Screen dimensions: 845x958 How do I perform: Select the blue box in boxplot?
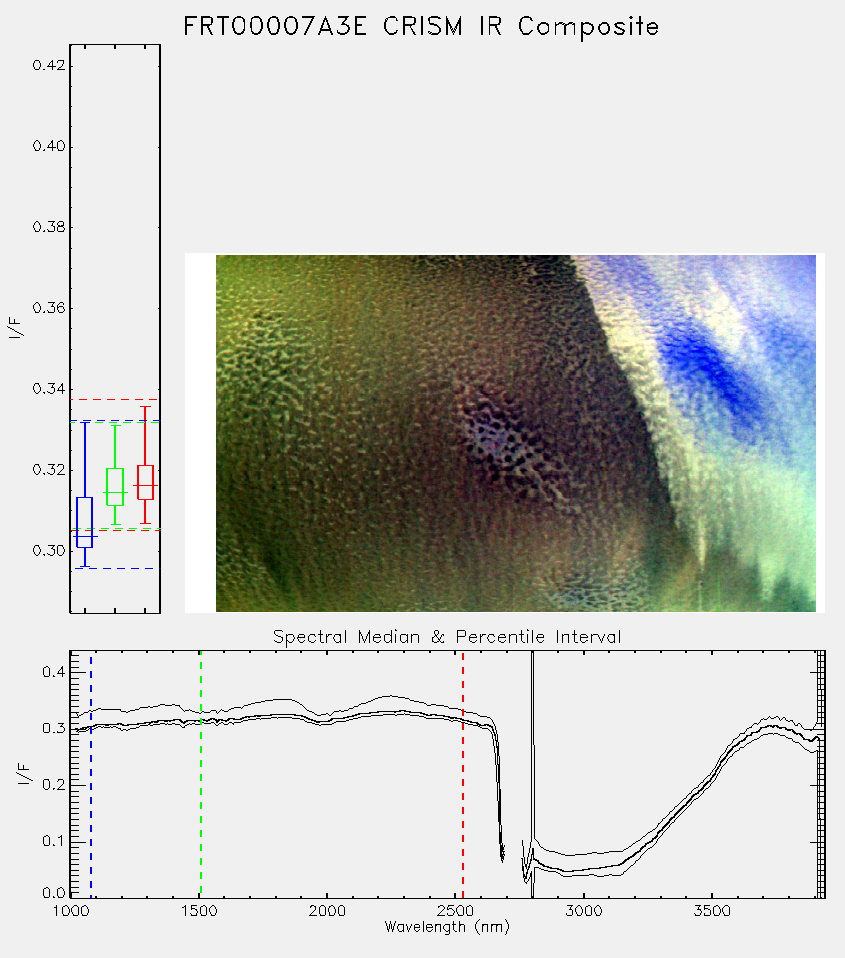(84, 522)
